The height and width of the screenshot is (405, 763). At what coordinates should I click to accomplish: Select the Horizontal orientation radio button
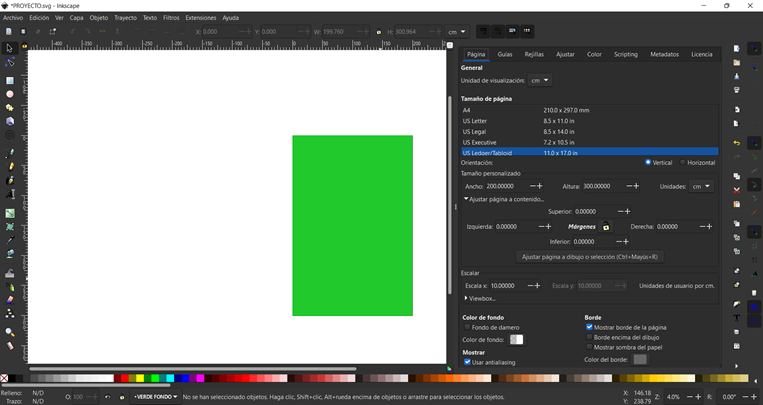pyautogui.click(x=683, y=163)
